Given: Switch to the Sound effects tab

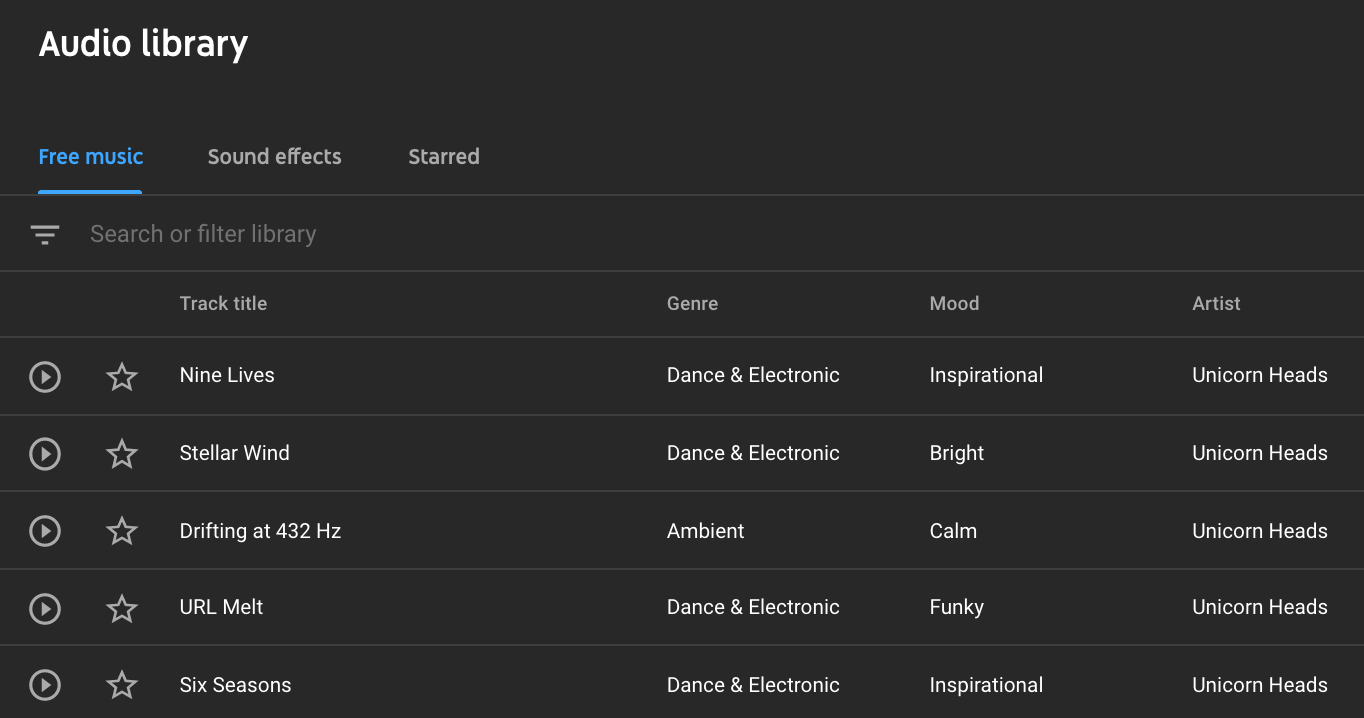Looking at the screenshot, I should (274, 157).
